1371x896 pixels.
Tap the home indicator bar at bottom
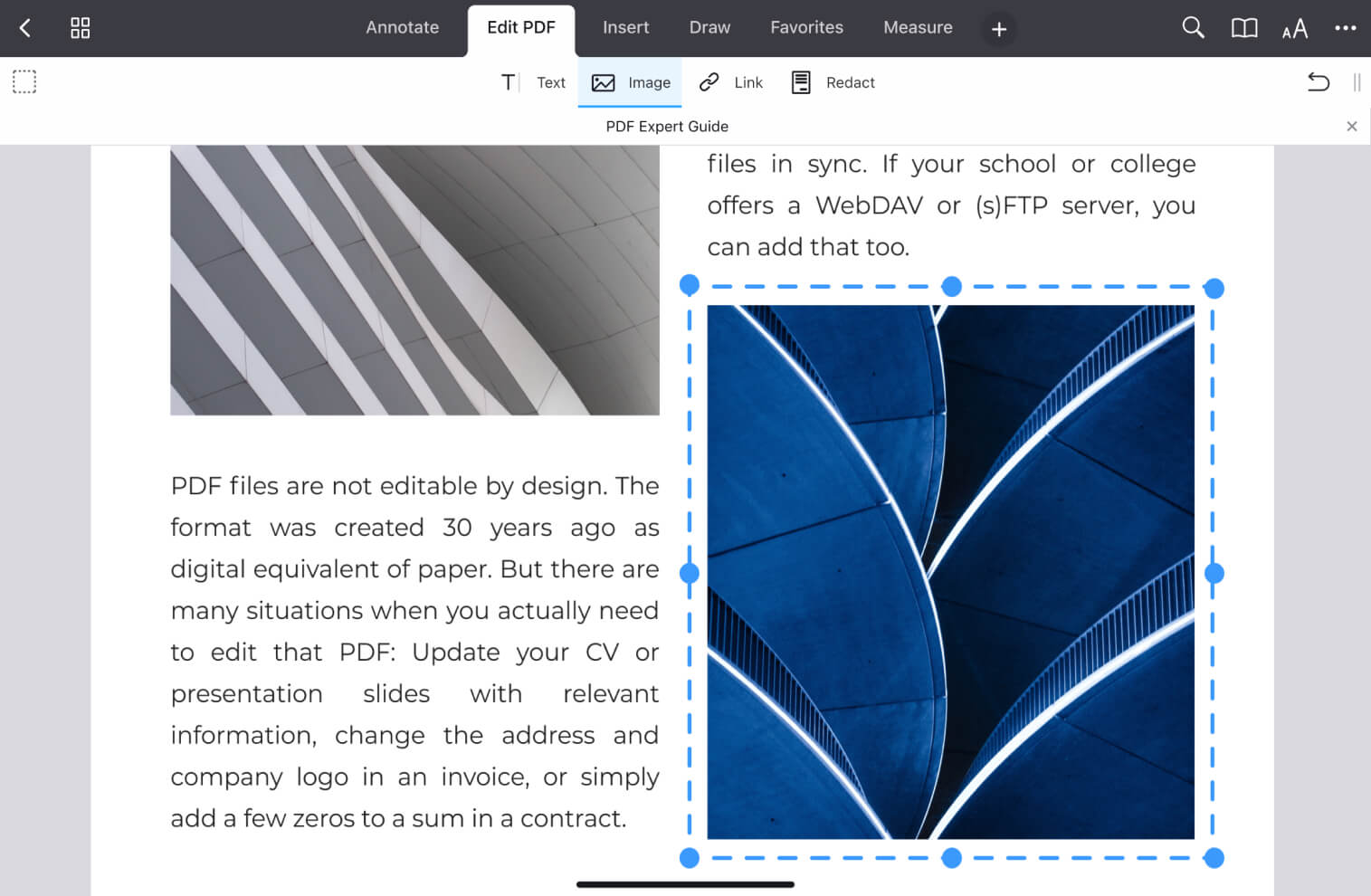(x=685, y=884)
